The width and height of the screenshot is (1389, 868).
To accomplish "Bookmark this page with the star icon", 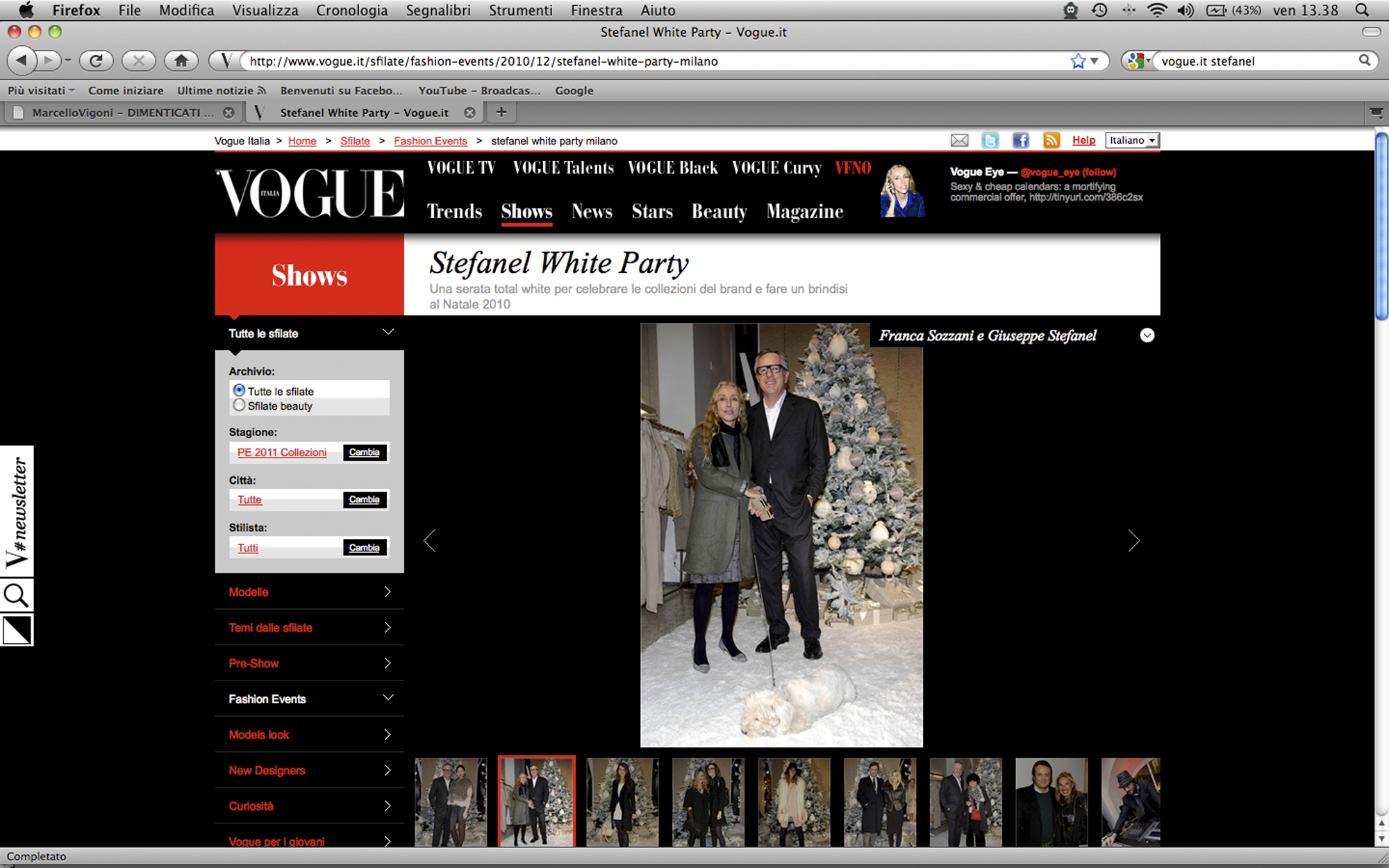I will tap(1077, 61).
